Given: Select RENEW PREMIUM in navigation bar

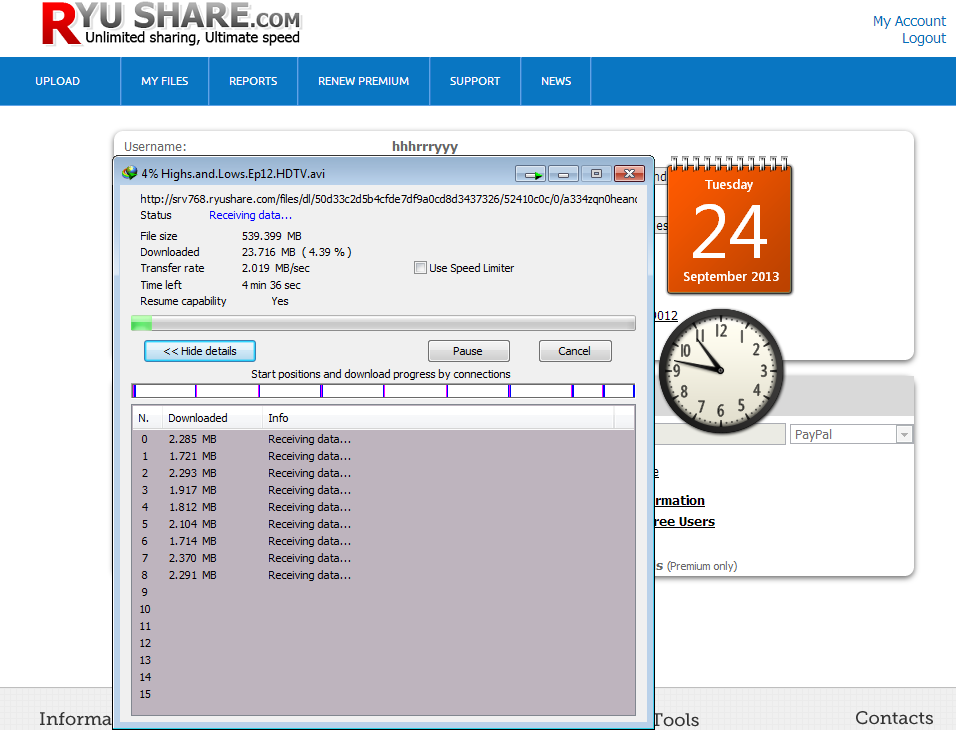Looking at the screenshot, I should [363, 81].
